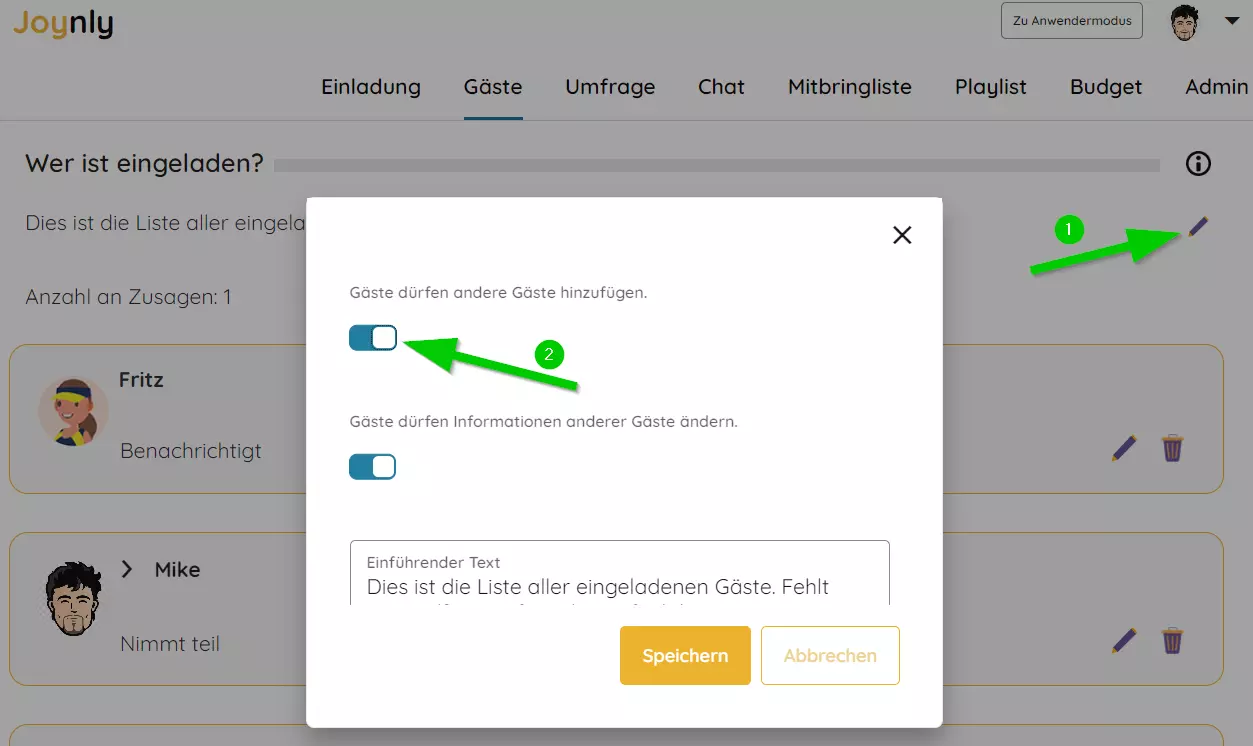Click the 'Nimmt teil' status text
1253x746 pixels.
coord(170,644)
